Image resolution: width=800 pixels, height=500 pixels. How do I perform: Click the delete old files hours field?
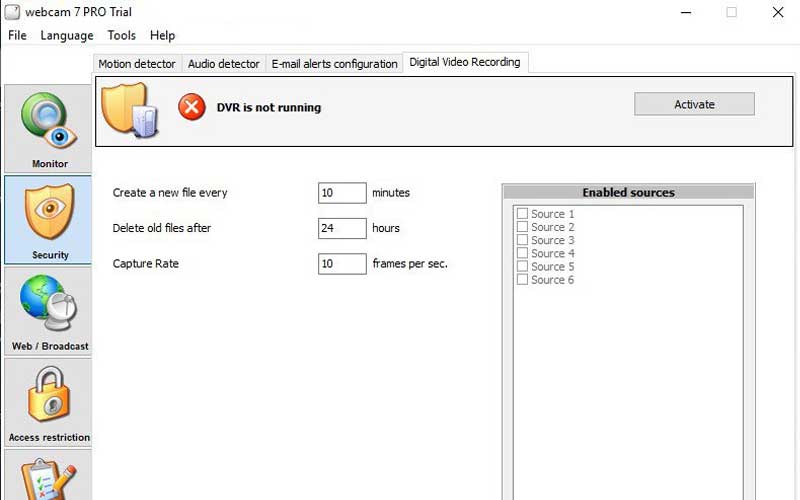click(342, 228)
